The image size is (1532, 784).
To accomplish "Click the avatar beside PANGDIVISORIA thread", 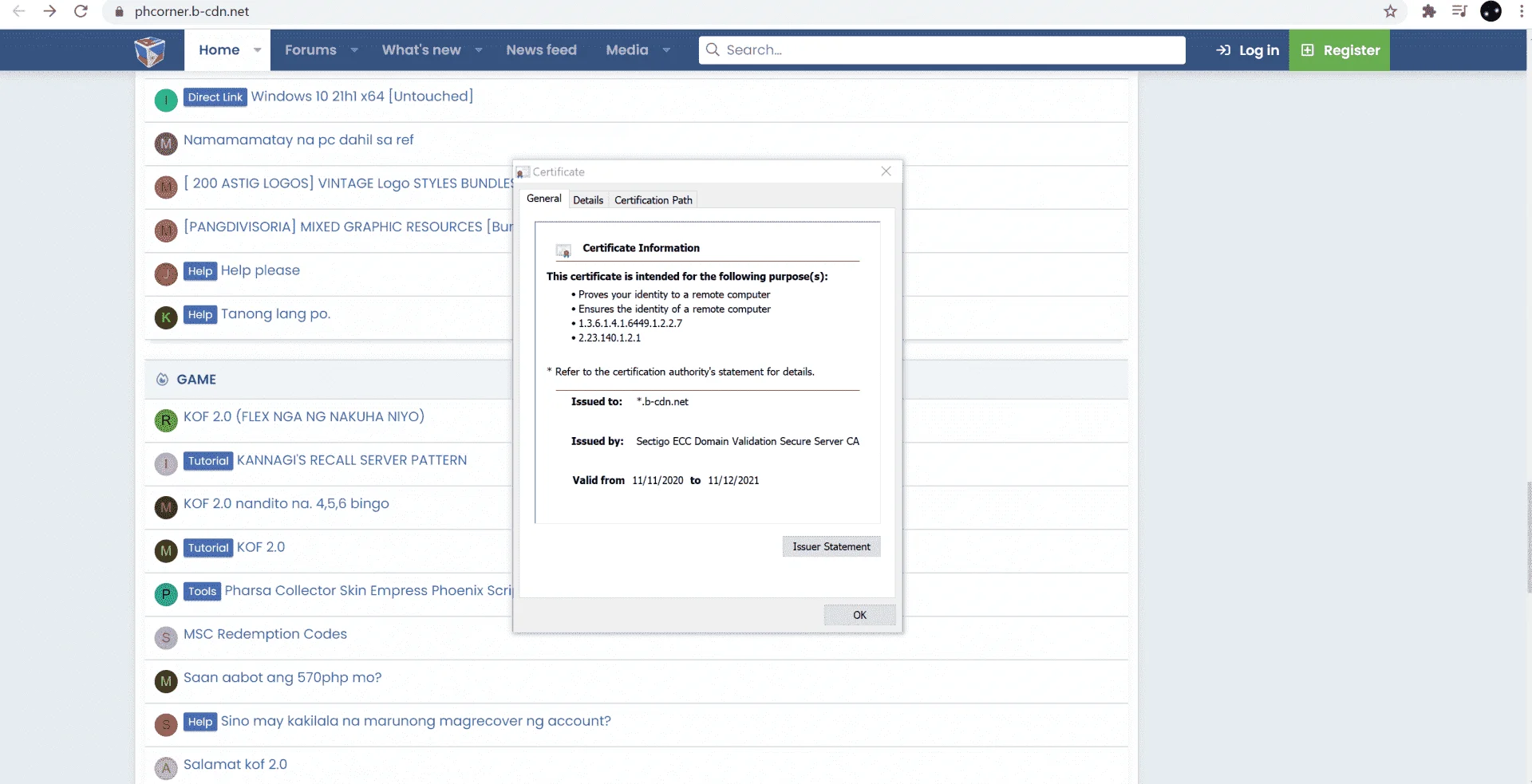I will pyautogui.click(x=166, y=230).
